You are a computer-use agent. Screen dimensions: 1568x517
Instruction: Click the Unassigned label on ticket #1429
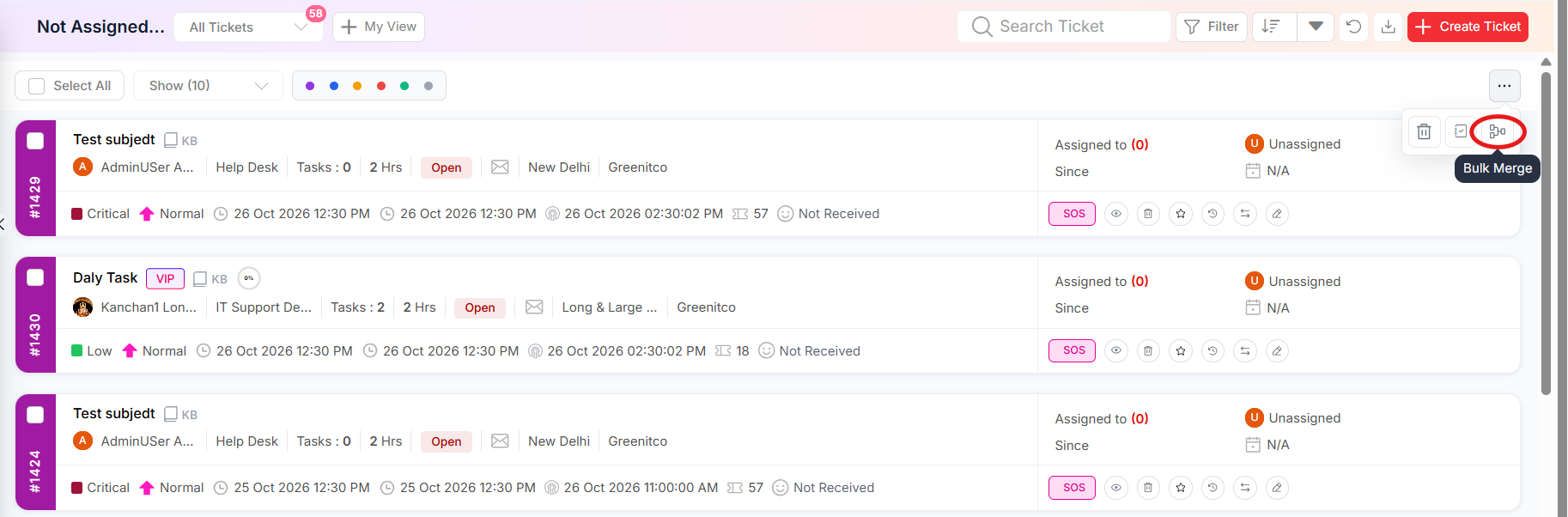(1304, 144)
